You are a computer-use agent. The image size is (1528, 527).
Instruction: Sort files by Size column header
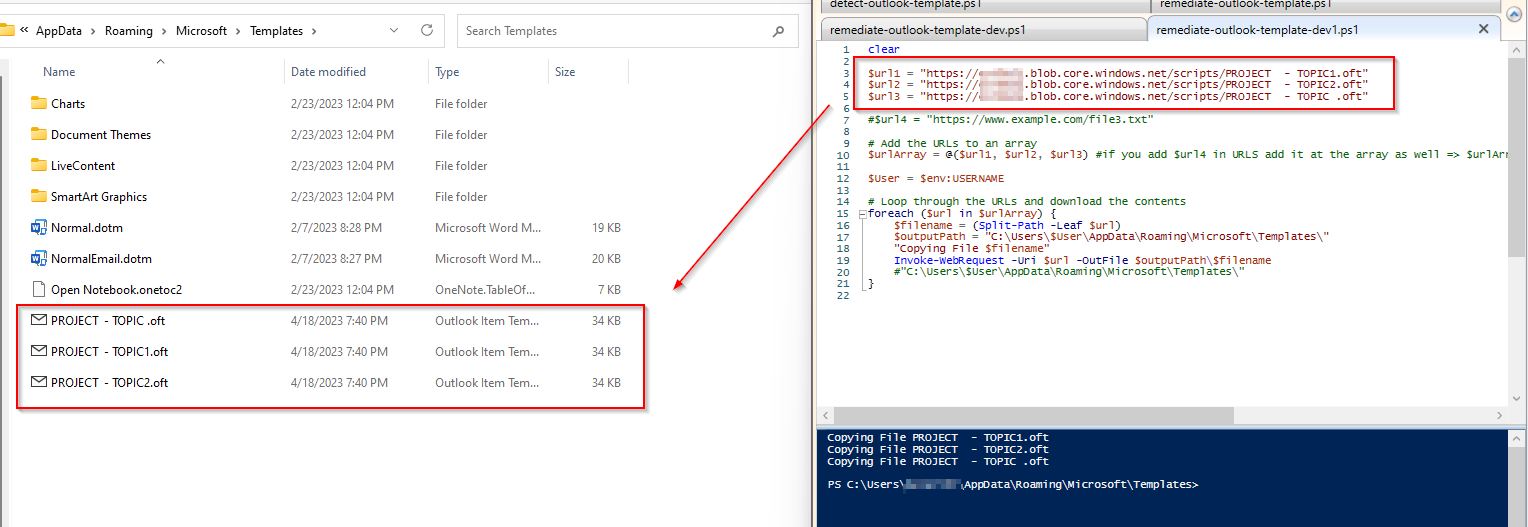tap(565, 72)
